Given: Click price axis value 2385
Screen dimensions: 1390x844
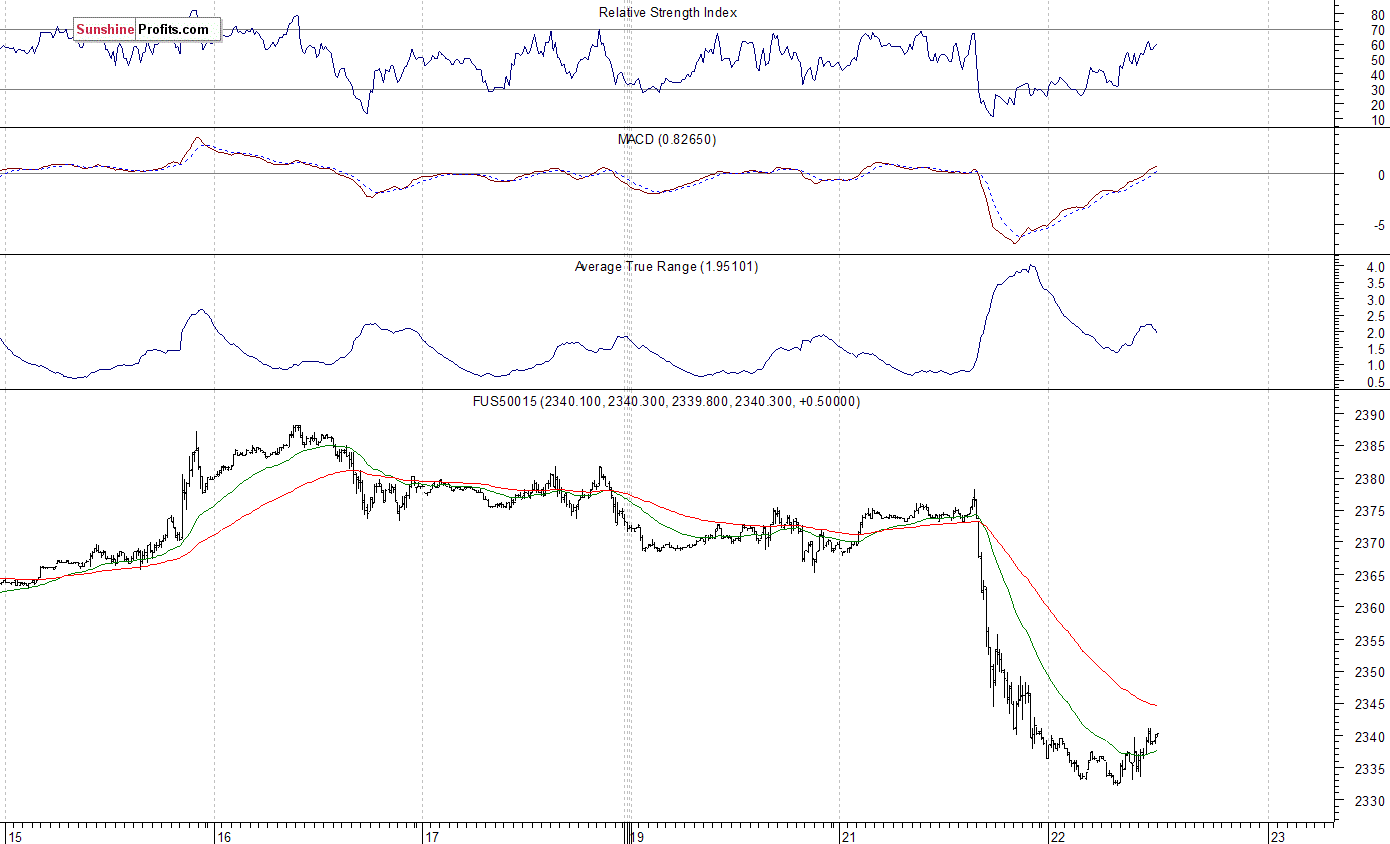Looking at the screenshot, I should pyautogui.click(x=1369, y=447).
